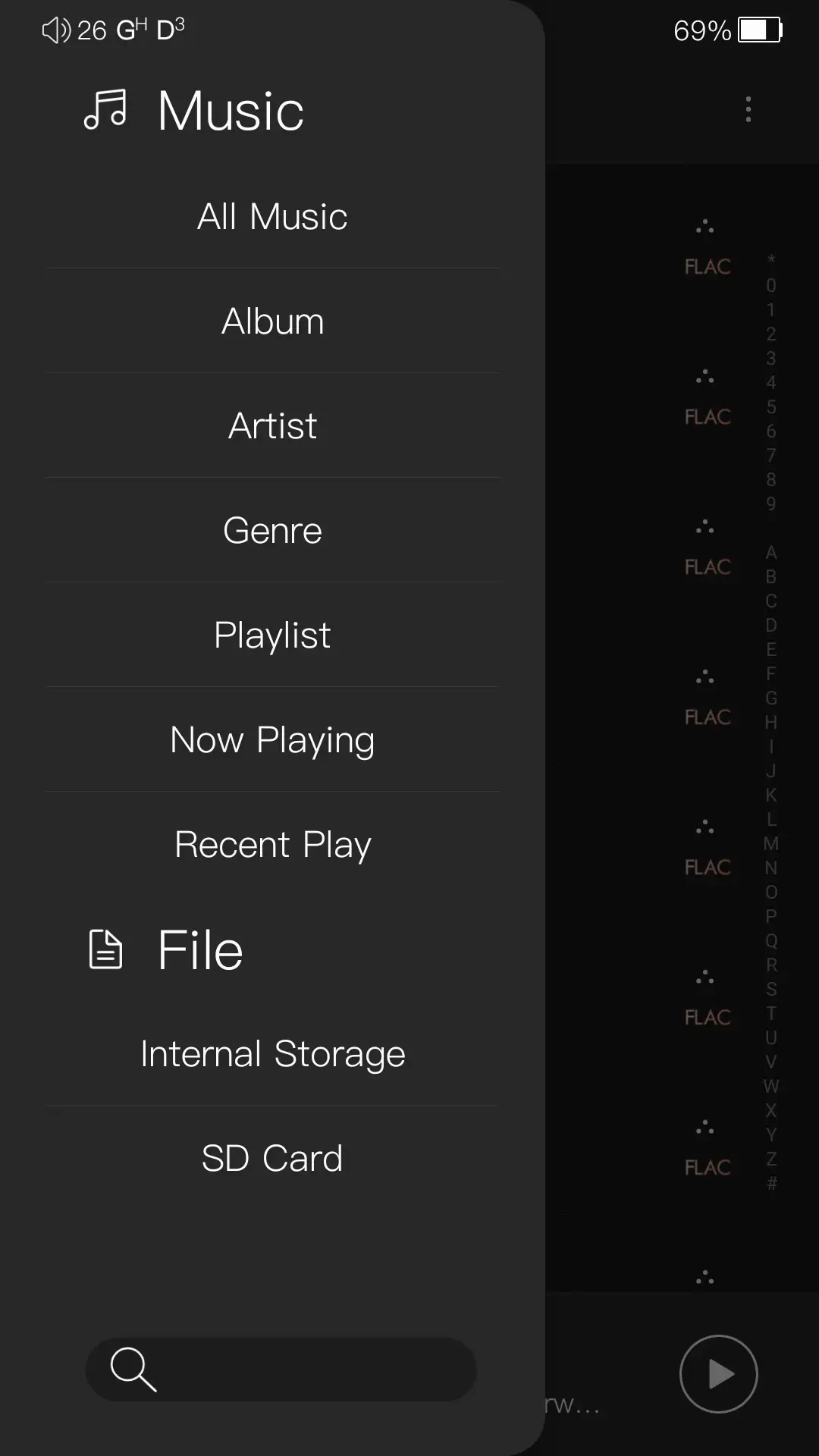819x1456 pixels.
Task: Click the music note icon
Action: tap(105, 110)
